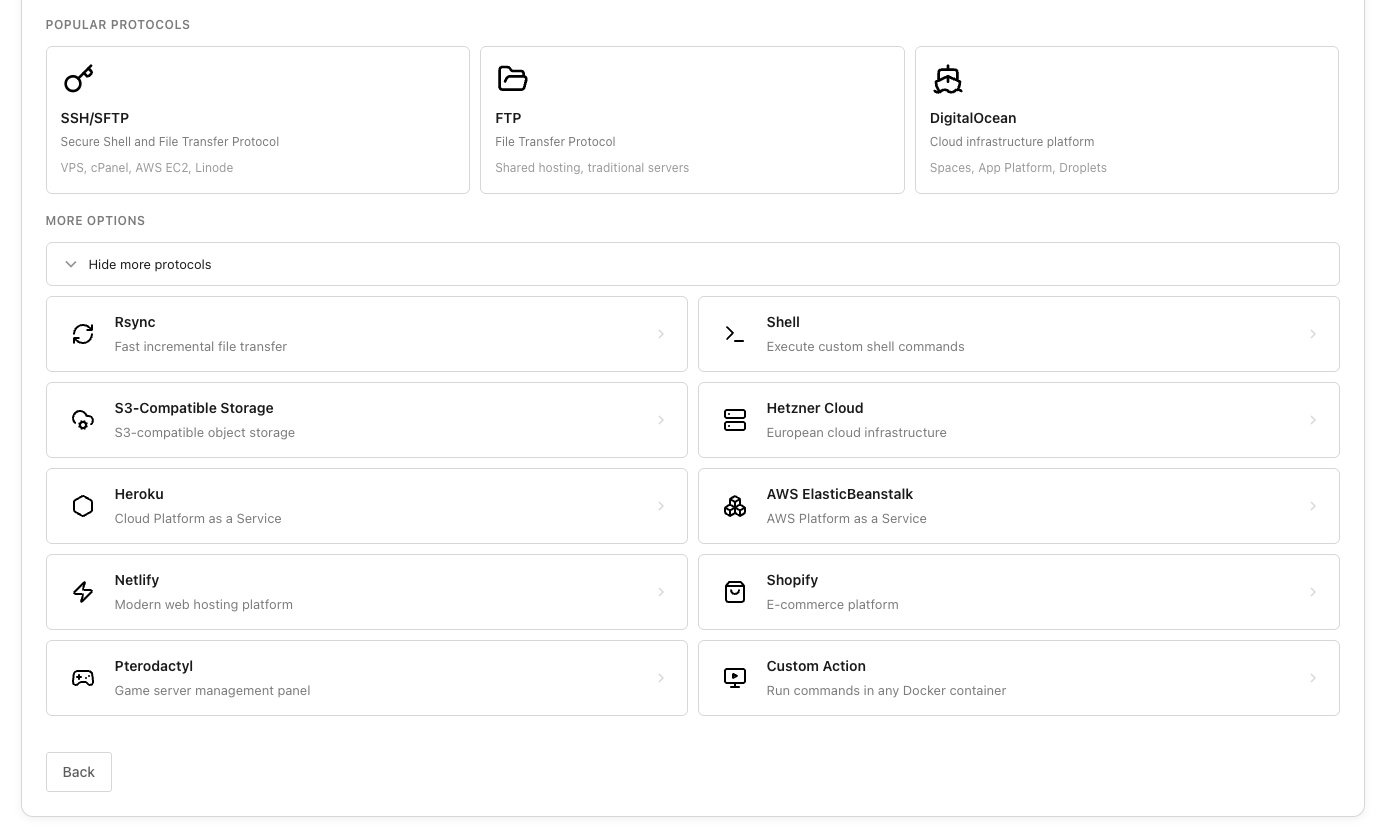Click the Netlify lightning icon
Viewport: 1400px width, 835px height.
coord(83,591)
